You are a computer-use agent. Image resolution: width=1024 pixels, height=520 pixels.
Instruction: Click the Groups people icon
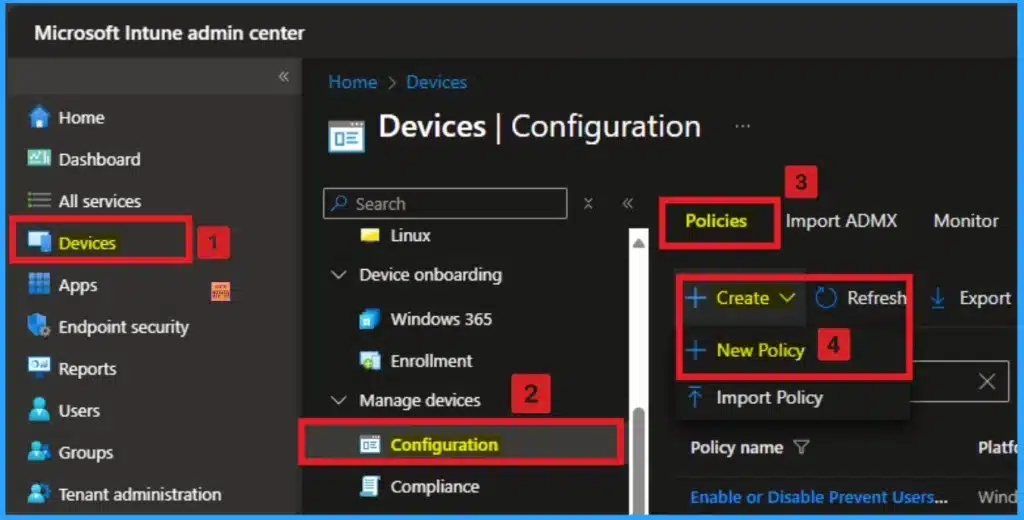(x=39, y=451)
